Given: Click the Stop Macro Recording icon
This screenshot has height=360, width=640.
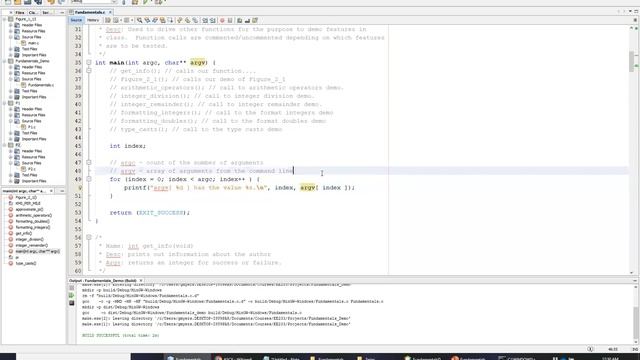Looking at the screenshot, I should pos(230,20).
